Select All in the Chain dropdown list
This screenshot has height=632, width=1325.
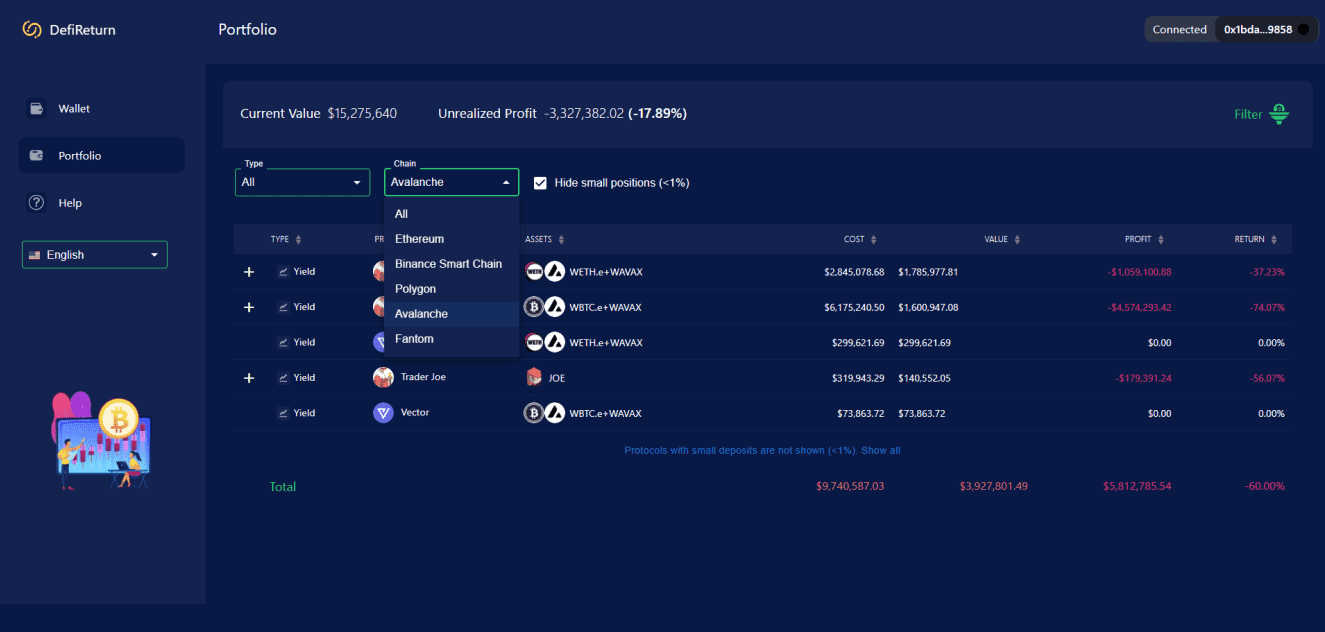pyautogui.click(x=452, y=214)
